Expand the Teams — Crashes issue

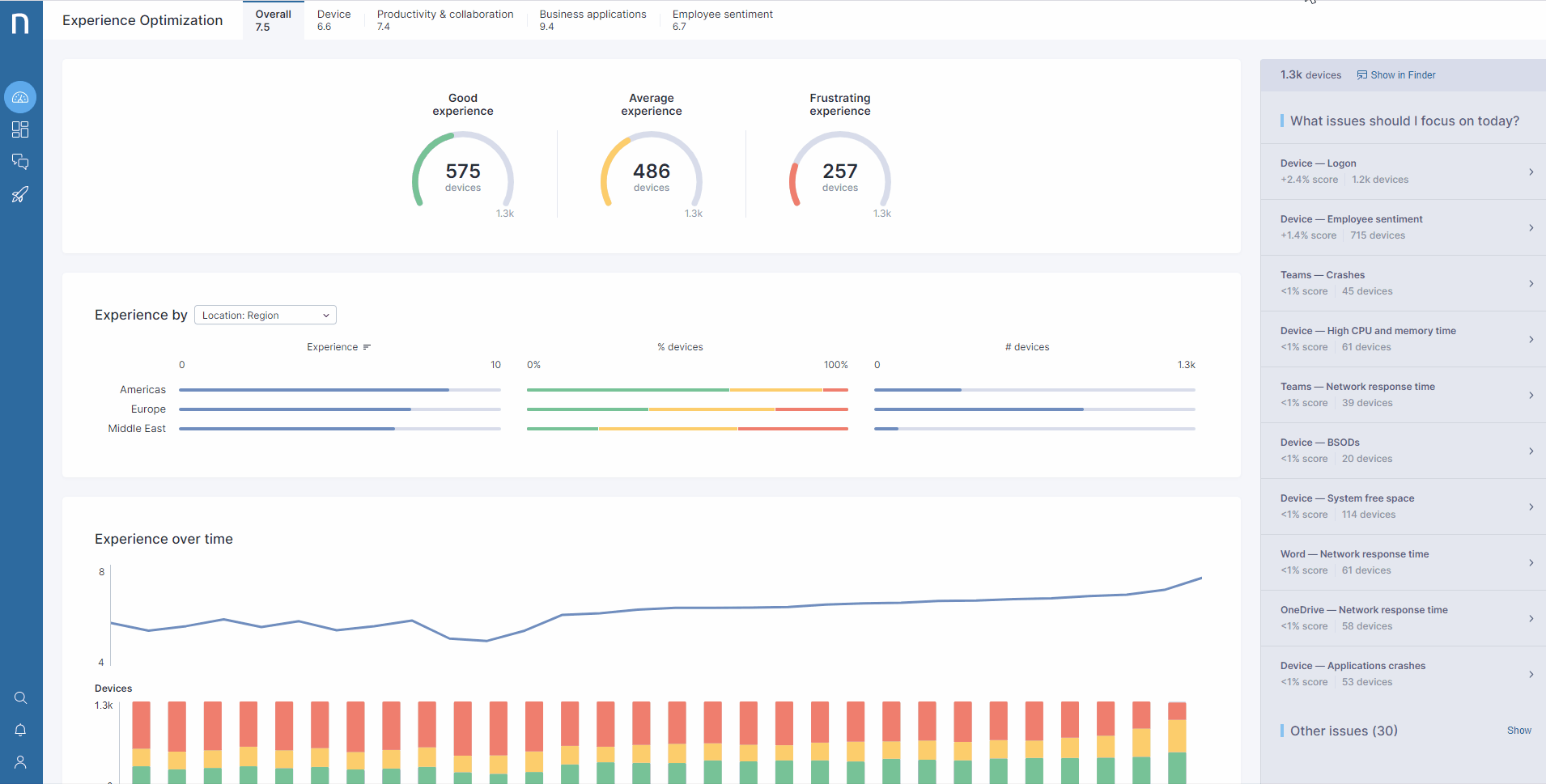pos(1531,283)
